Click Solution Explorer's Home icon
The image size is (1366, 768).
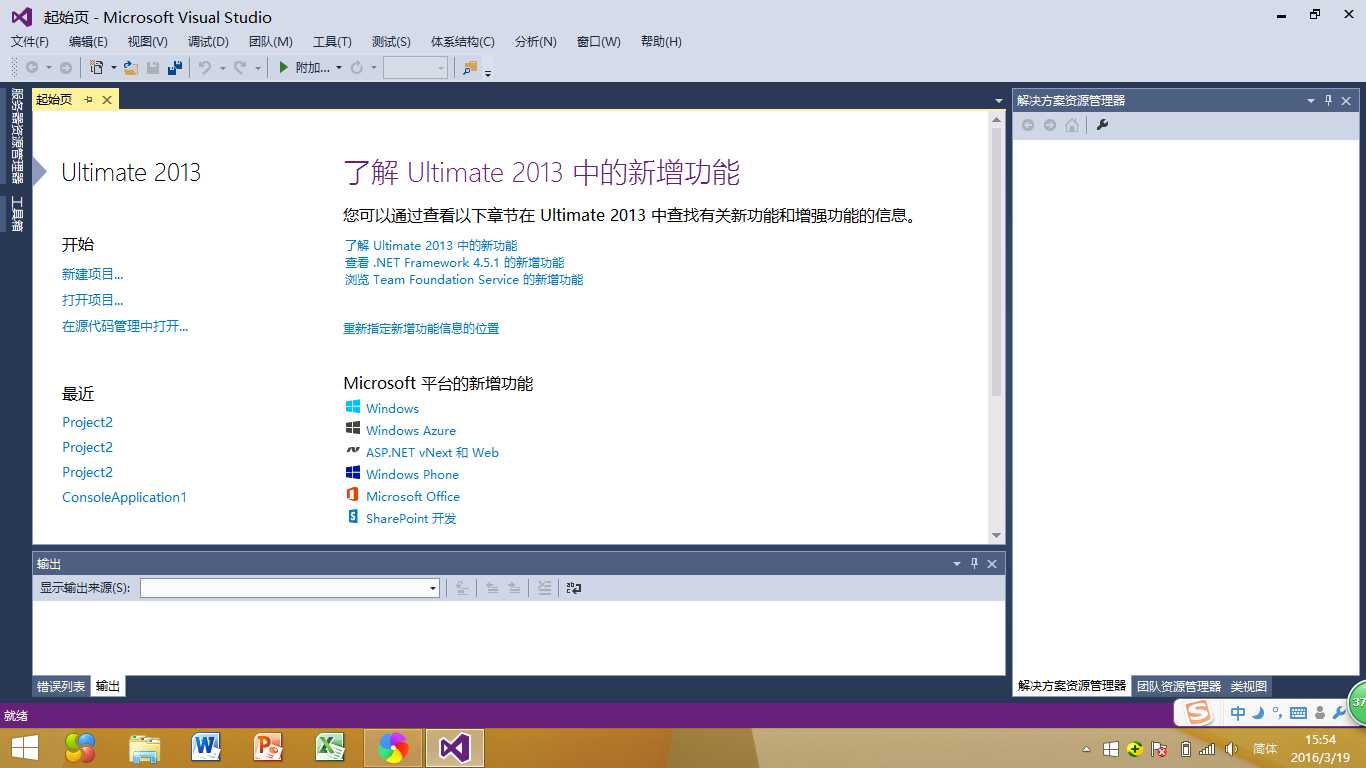[x=1072, y=125]
